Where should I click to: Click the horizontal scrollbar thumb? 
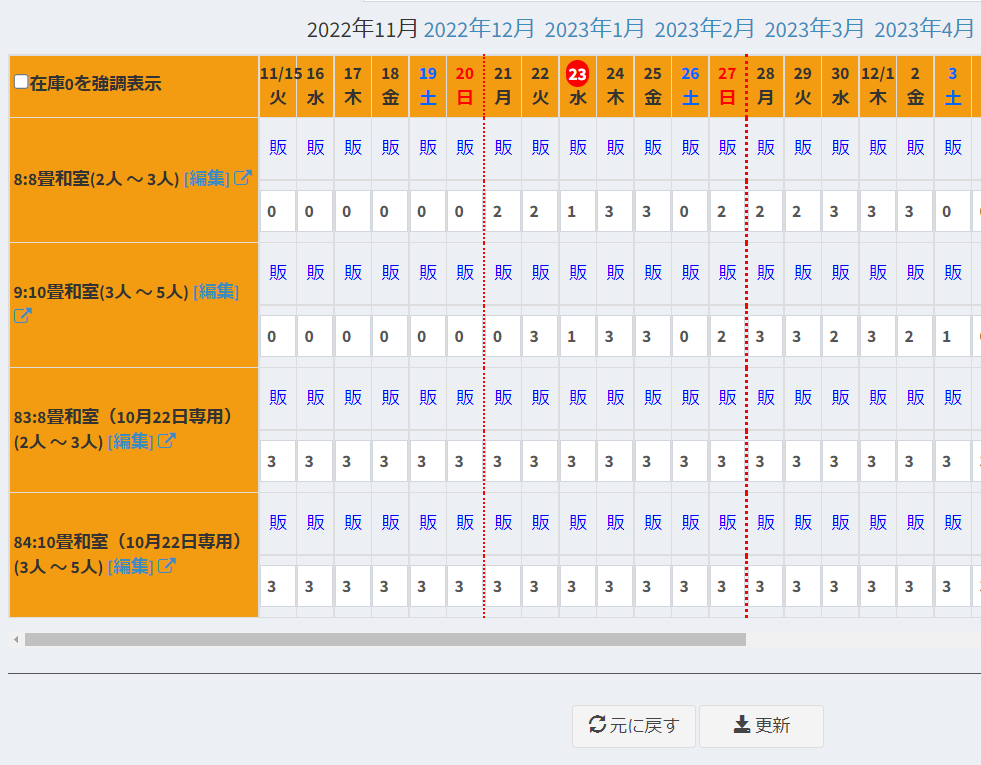[x=385, y=639]
